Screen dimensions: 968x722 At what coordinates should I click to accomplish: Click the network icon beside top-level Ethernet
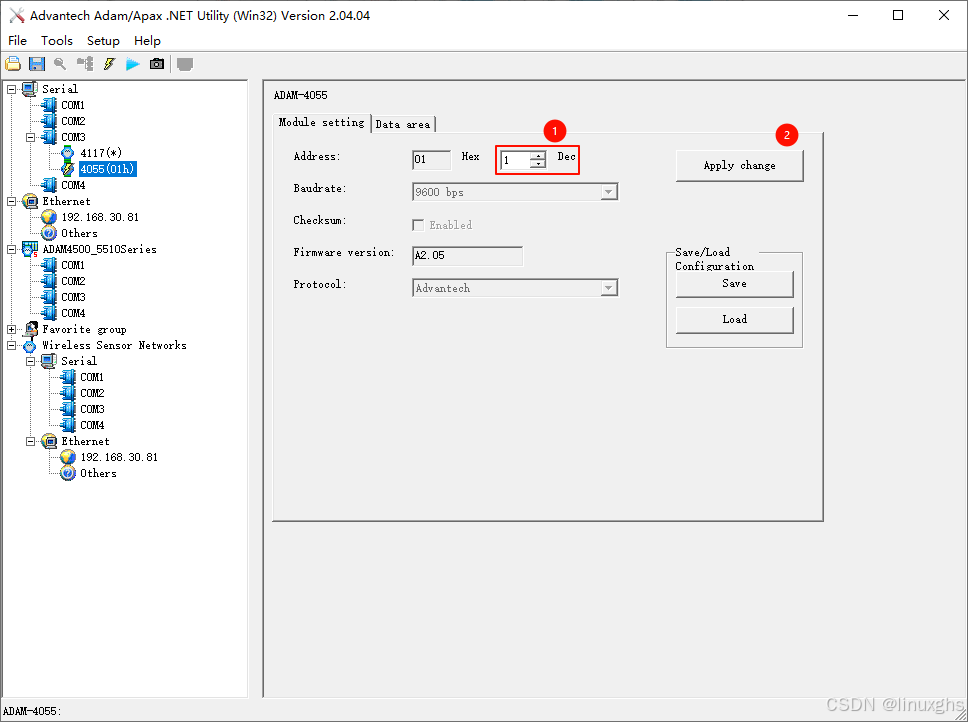[30, 201]
